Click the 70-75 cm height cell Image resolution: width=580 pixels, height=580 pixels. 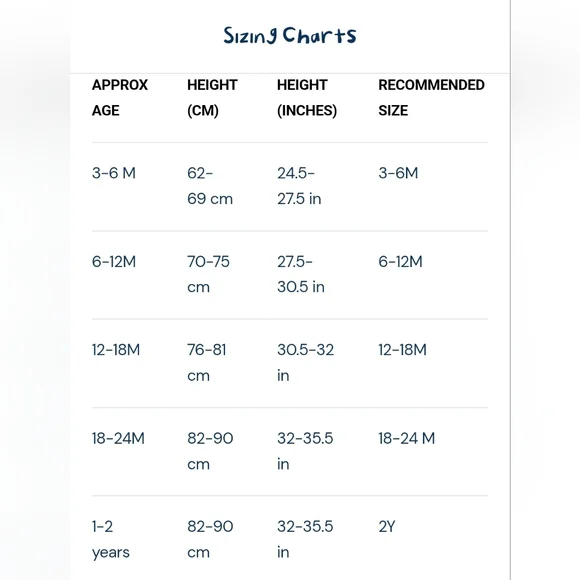click(x=208, y=274)
